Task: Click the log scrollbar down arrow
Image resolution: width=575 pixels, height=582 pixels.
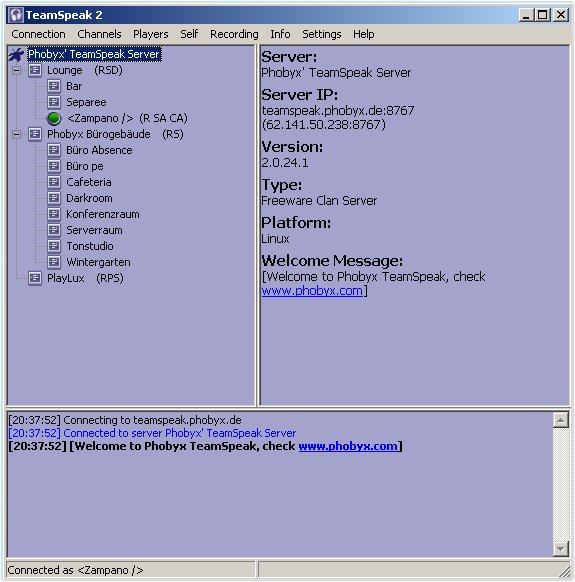Action: [x=561, y=549]
